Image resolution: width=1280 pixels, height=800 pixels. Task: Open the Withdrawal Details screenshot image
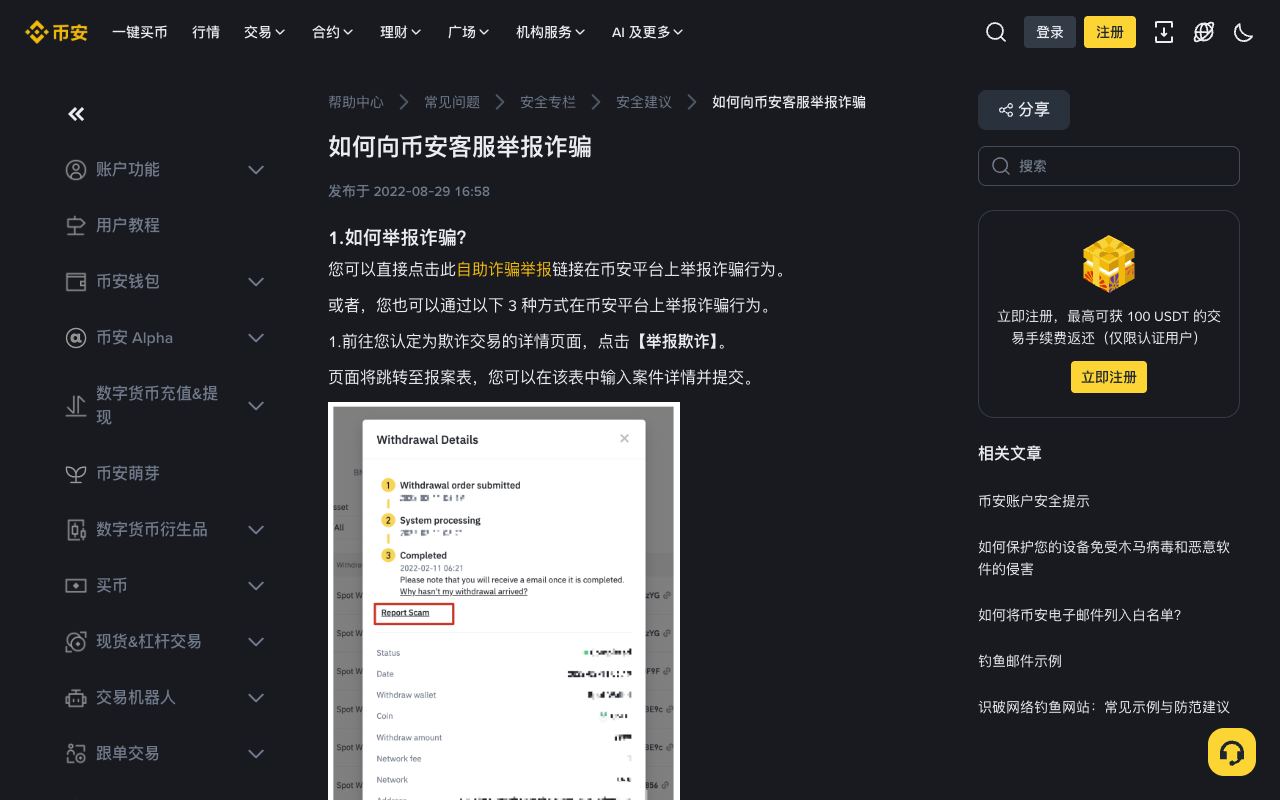pos(504,601)
